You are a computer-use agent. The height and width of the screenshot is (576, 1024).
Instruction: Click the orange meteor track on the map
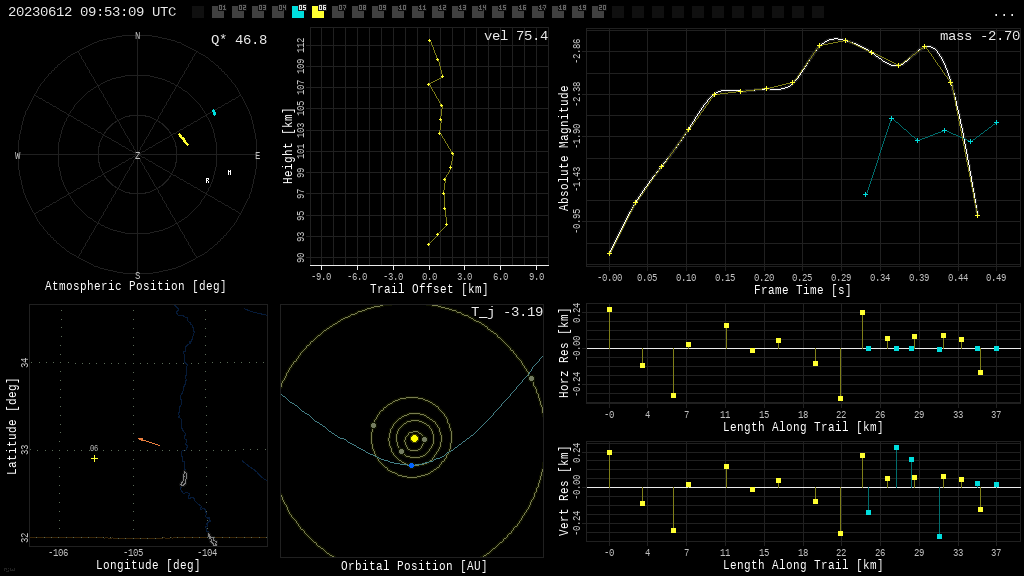pos(149,441)
